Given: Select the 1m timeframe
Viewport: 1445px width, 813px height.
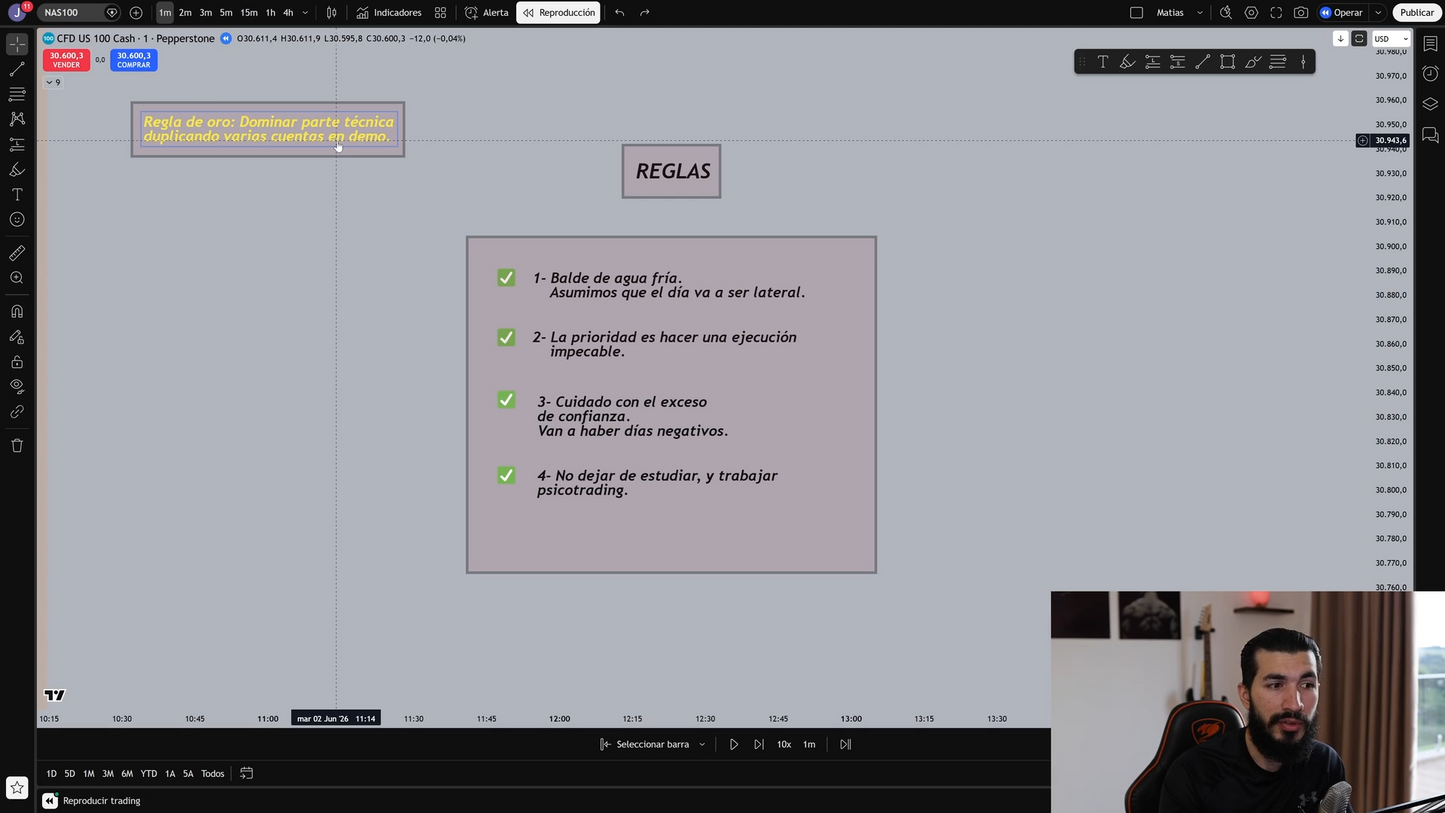Looking at the screenshot, I should pyautogui.click(x=165, y=13).
